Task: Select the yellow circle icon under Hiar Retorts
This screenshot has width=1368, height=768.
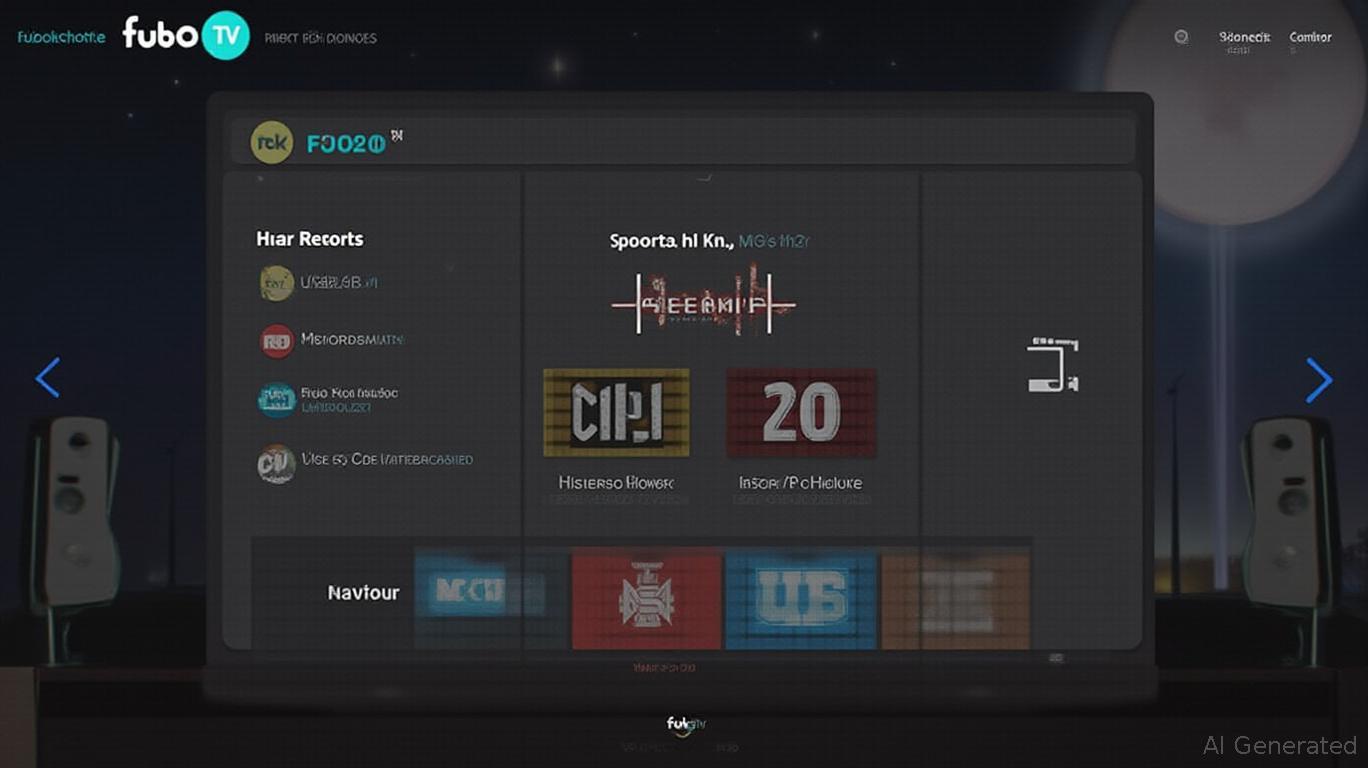Action: click(276, 283)
